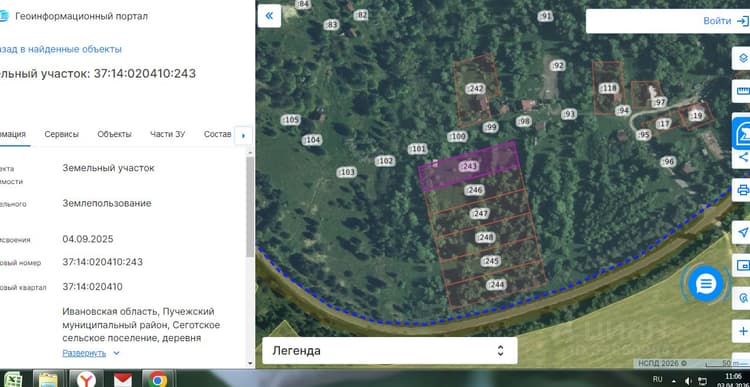This screenshot has width=750, height=387.
Task: Click parcel label 104 on map
Action: tap(312, 140)
